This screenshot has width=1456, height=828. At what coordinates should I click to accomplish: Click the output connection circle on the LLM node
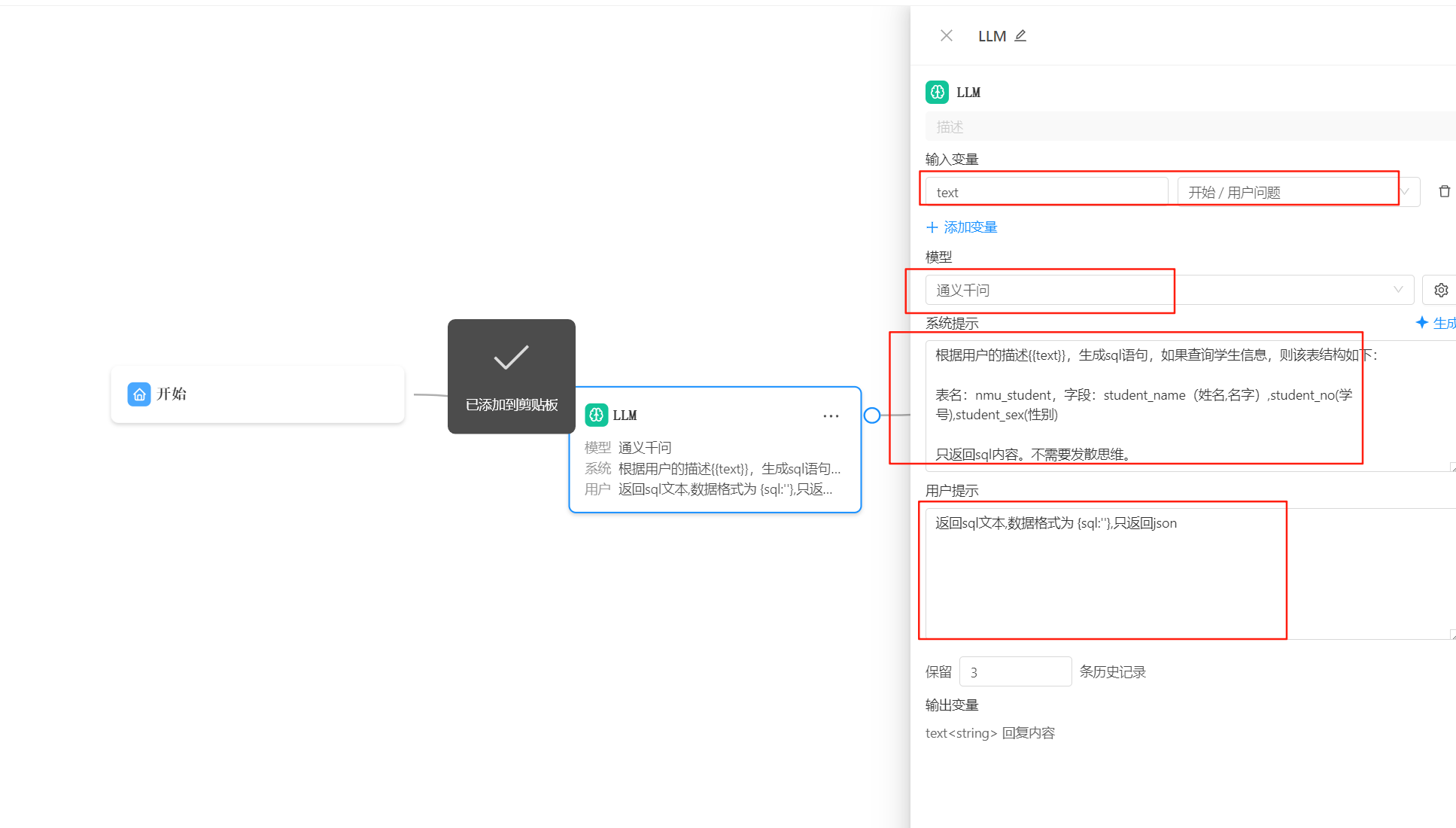pyautogui.click(x=872, y=415)
